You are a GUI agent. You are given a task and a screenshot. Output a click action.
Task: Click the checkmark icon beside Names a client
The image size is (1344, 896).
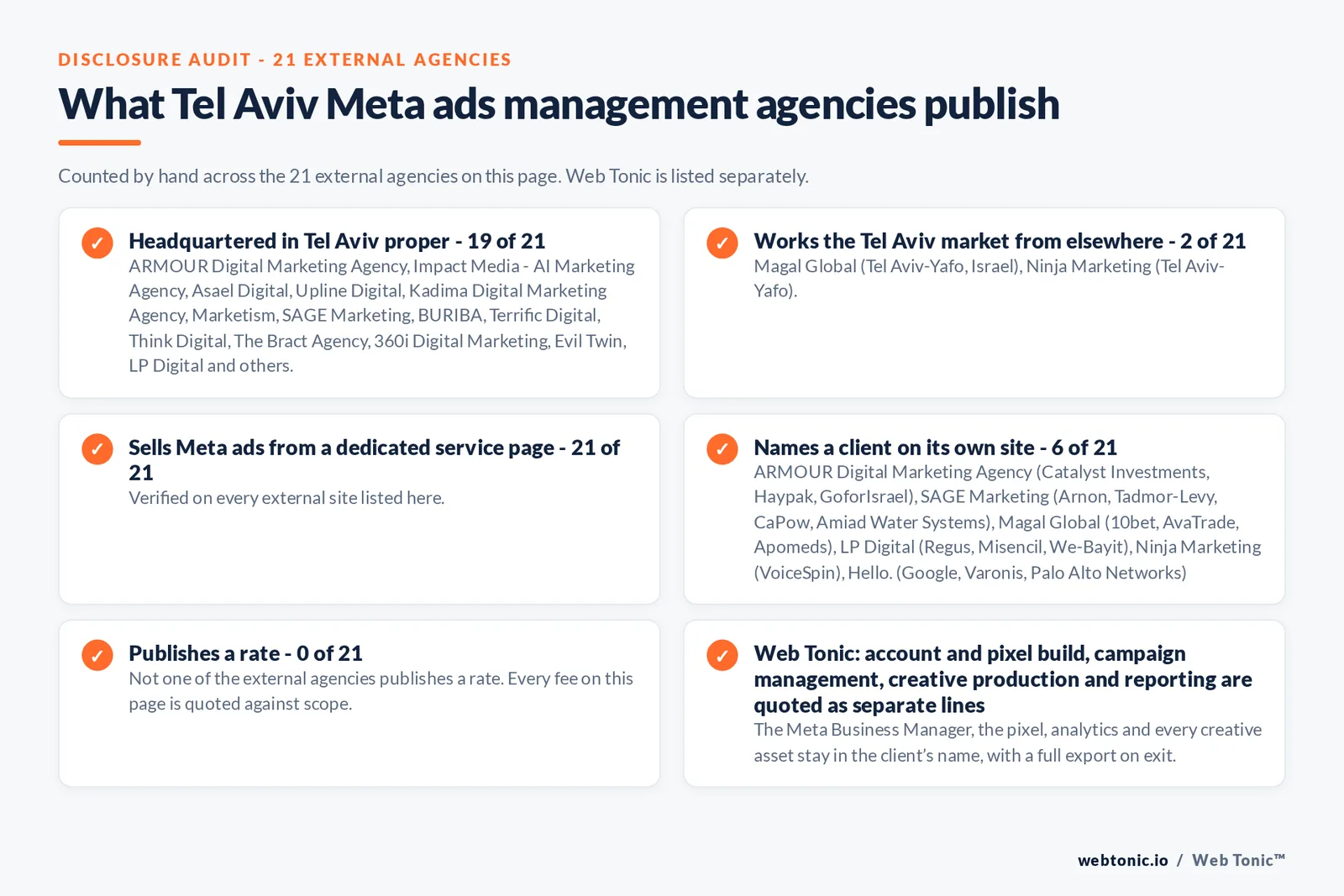coord(722,449)
